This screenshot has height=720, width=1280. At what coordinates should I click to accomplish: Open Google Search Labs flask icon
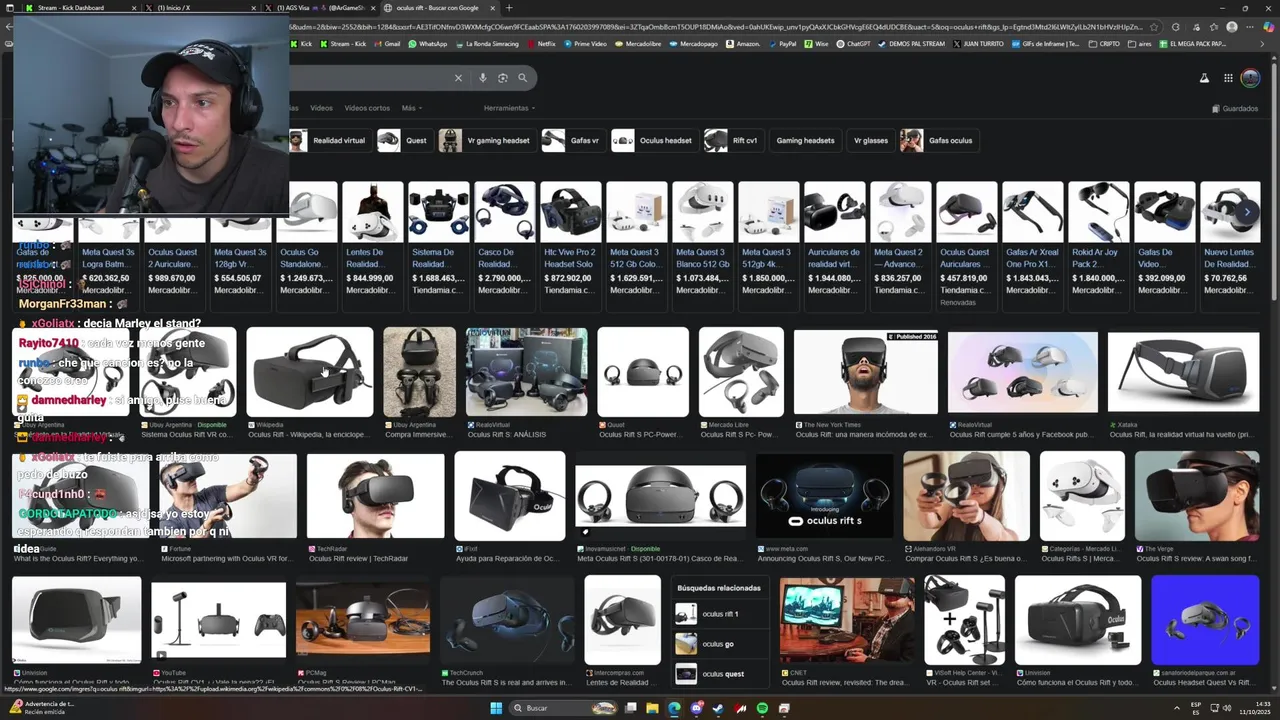pos(1204,78)
